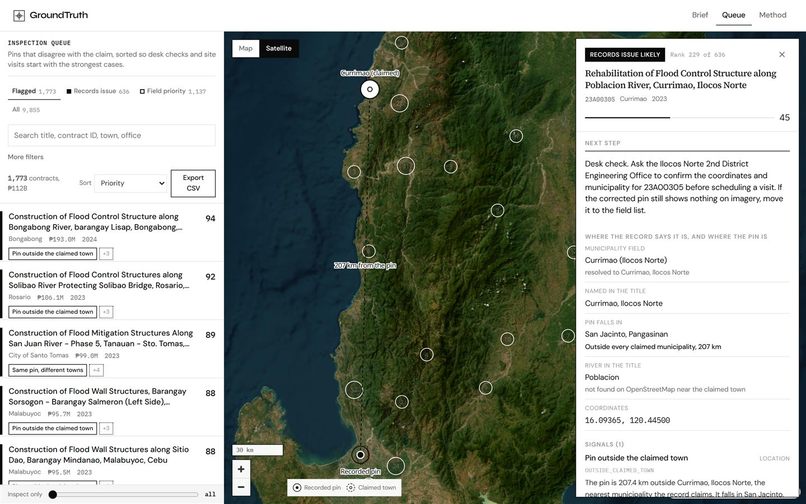Expand the +4 signals tag

(x=96, y=370)
